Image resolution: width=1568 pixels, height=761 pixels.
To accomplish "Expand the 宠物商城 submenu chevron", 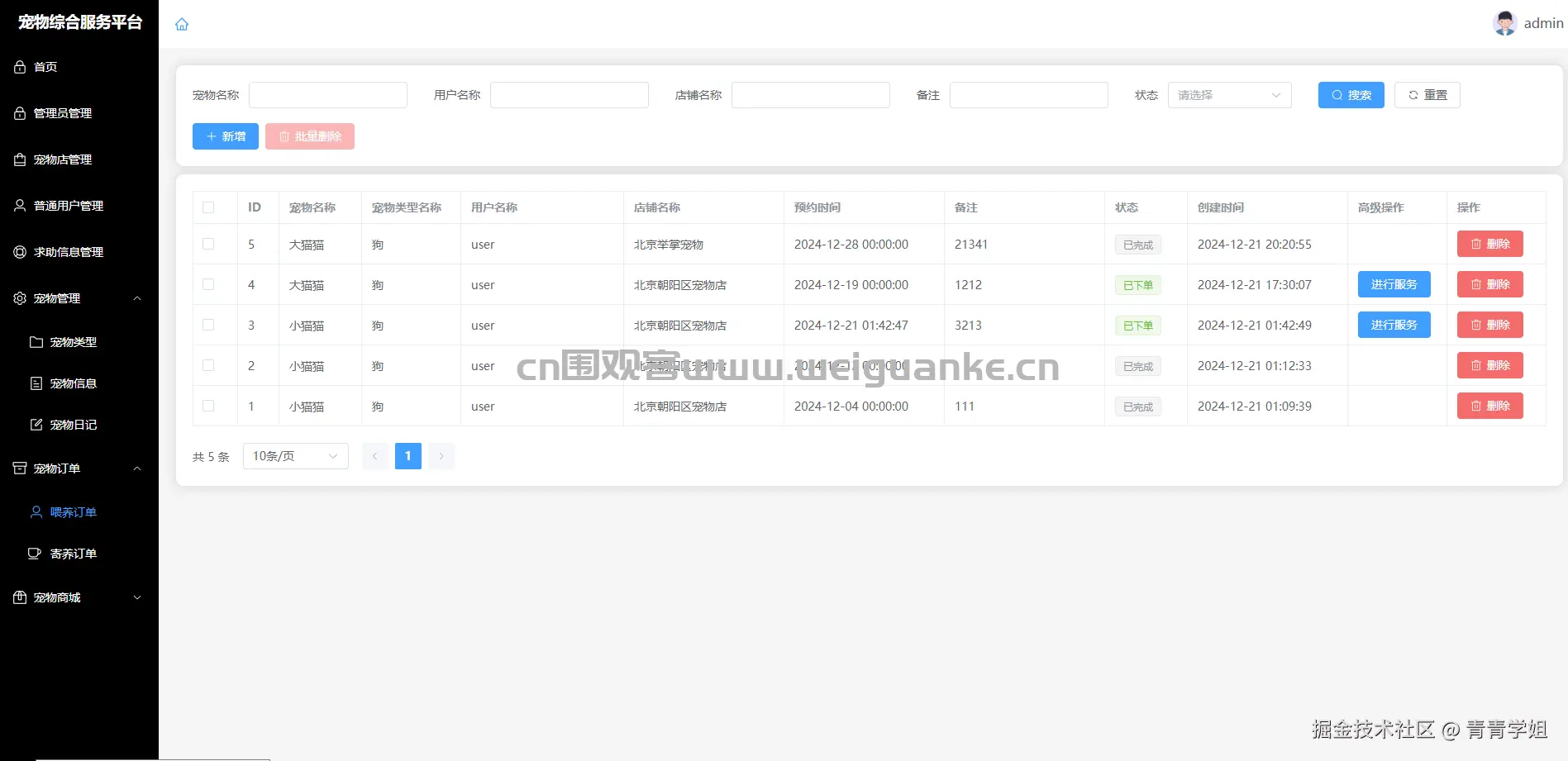I will pyautogui.click(x=137, y=597).
